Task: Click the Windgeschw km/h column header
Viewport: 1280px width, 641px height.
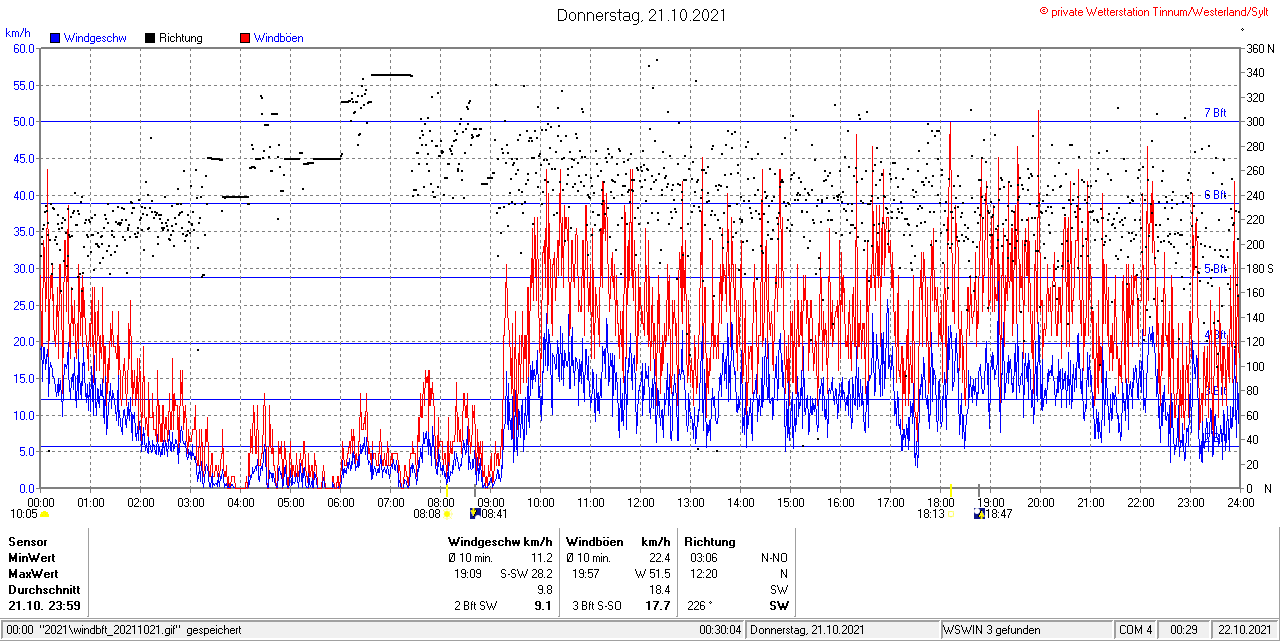Action: (x=500, y=542)
